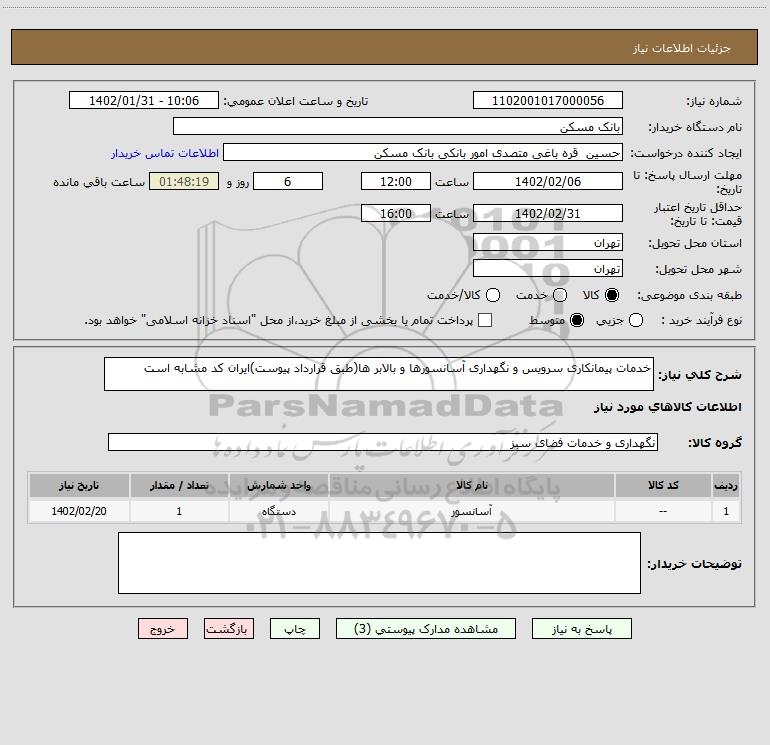Click the تعداد / مقدار column header

click(179, 485)
